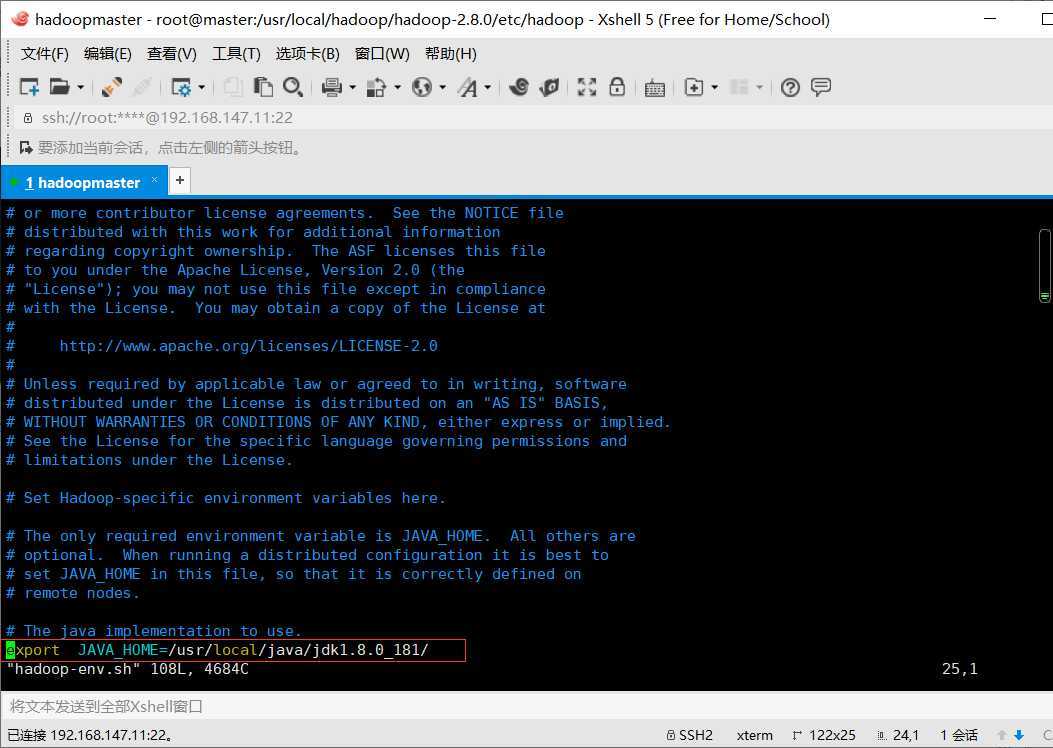Click the Paste clipboard icon

pyautogui.click(x=263, y=87)
